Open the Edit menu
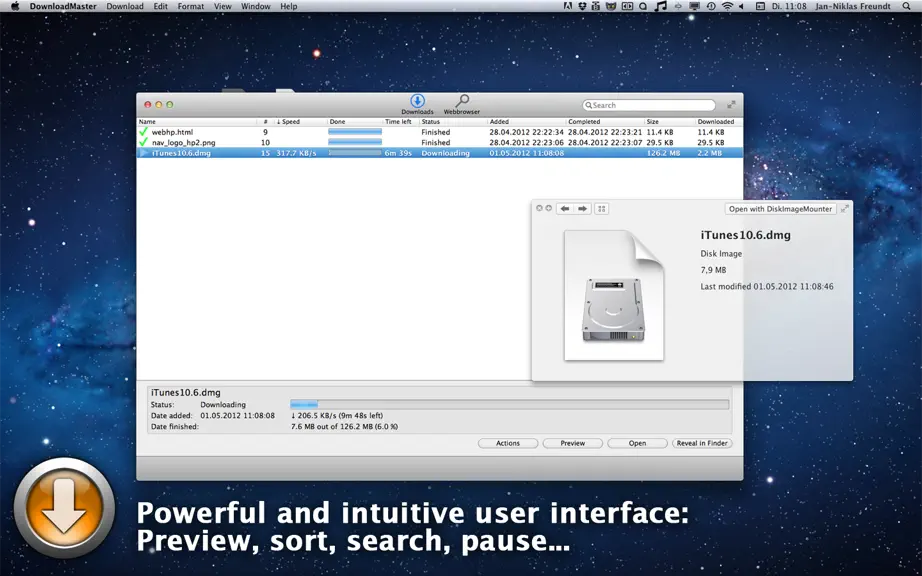This screenshot has height=576, width=922. (161, 6)
